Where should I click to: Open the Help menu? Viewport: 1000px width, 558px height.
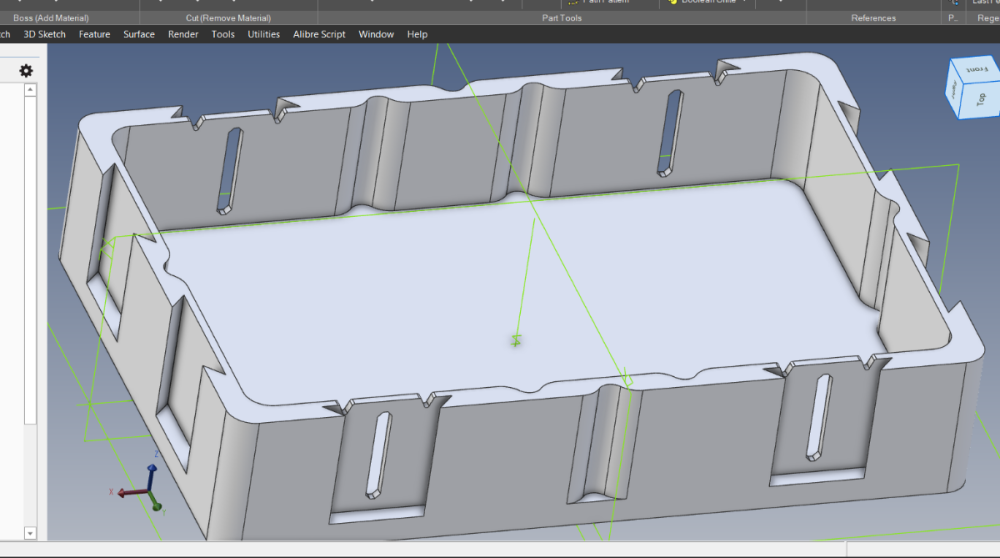pos(417,34)
